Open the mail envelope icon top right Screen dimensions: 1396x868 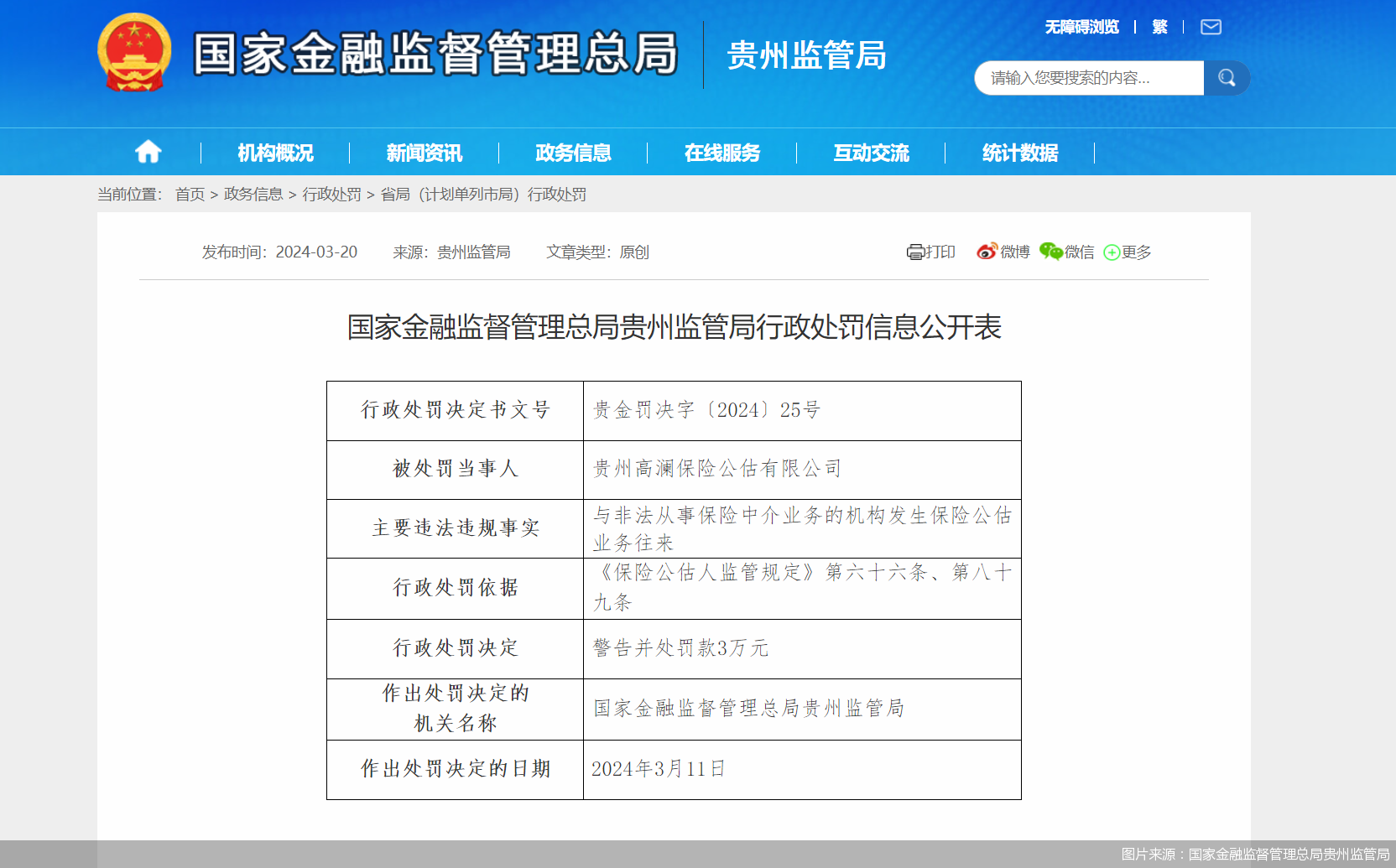tap(1211, 27)
